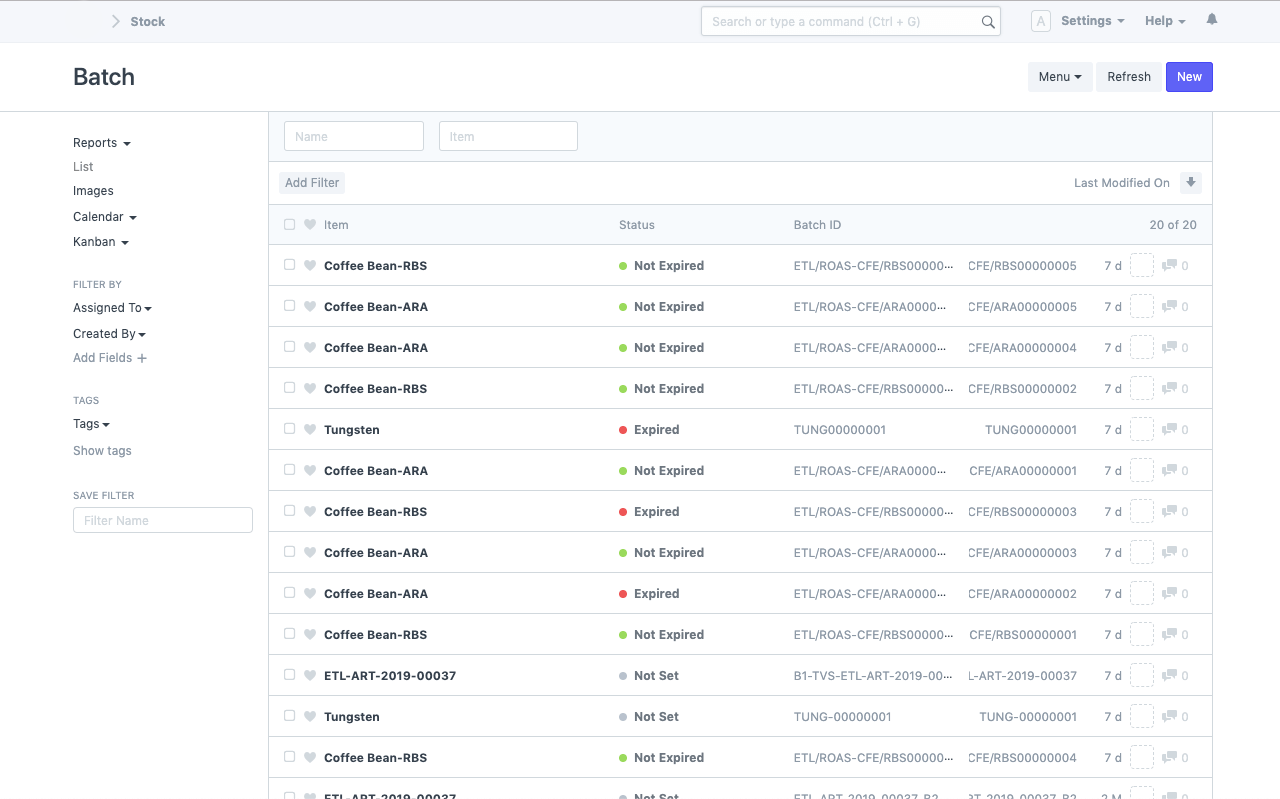The height and width of the screenshot is (799, 1280).
Task: Focus the Filter Name input field
Action: 163,520
